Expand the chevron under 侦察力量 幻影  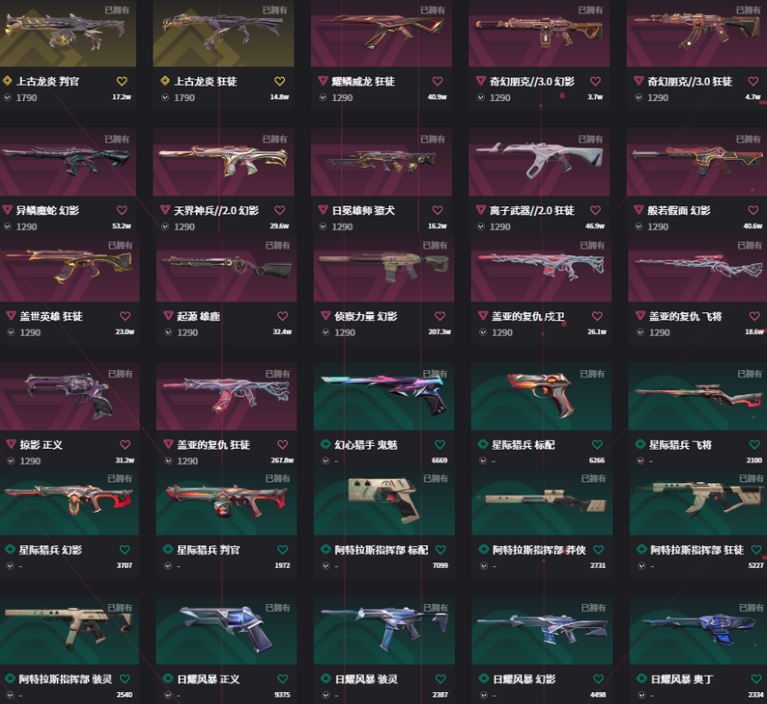[x=326, y=332]
